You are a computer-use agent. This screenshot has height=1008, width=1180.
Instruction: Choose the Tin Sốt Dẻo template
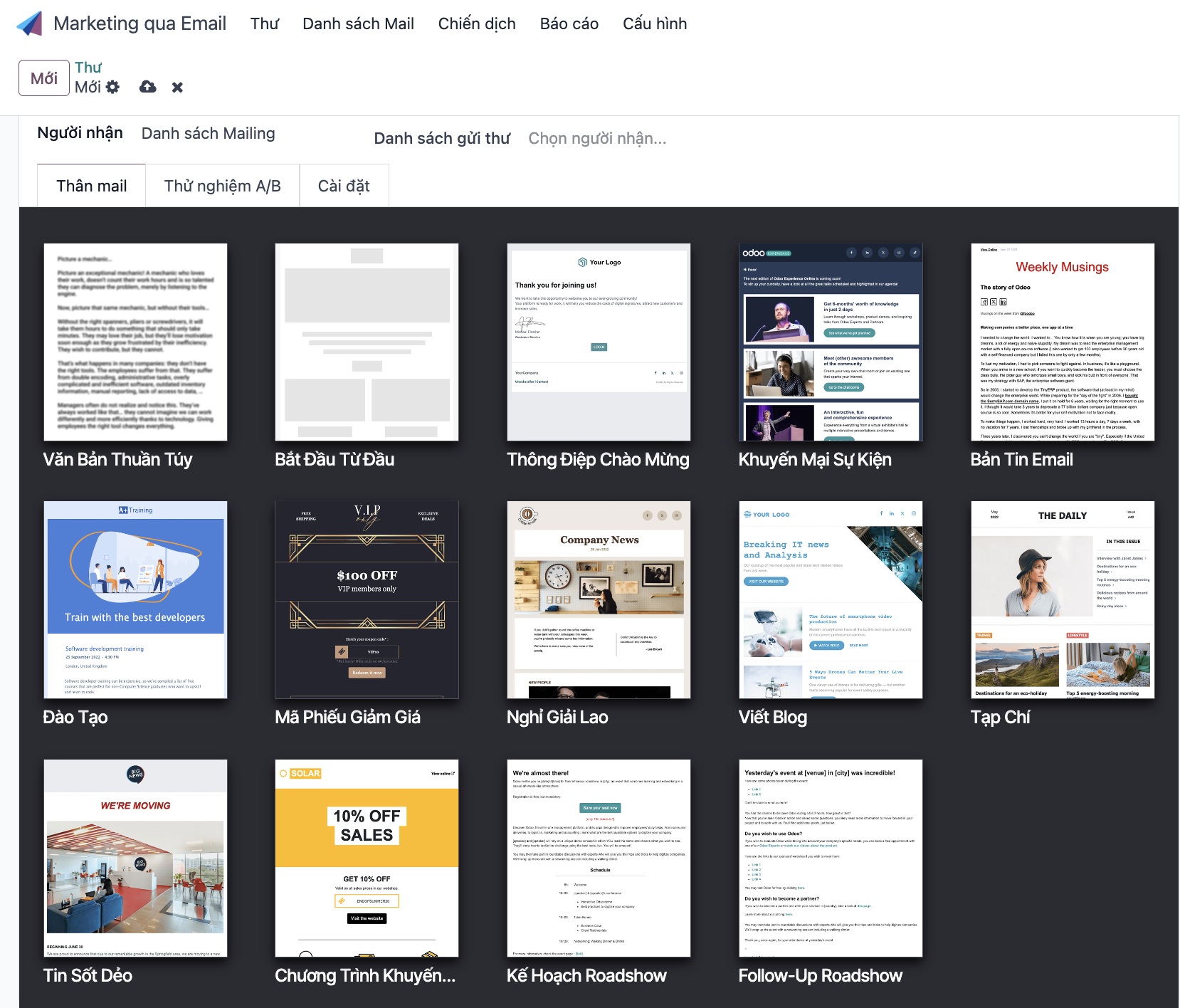click(x=135, y=858)
